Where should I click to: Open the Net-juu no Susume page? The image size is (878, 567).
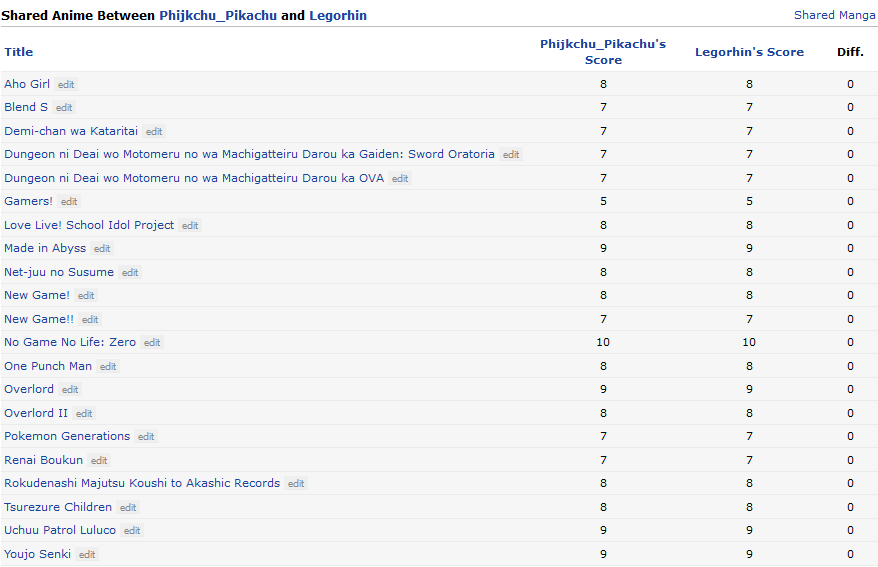(59, 272)
